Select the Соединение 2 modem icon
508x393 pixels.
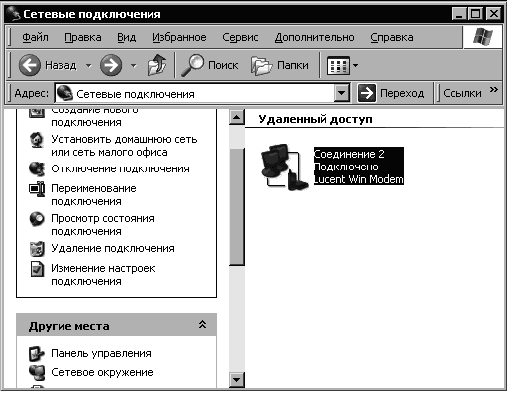pyautogui.click(x=284, y=167)
